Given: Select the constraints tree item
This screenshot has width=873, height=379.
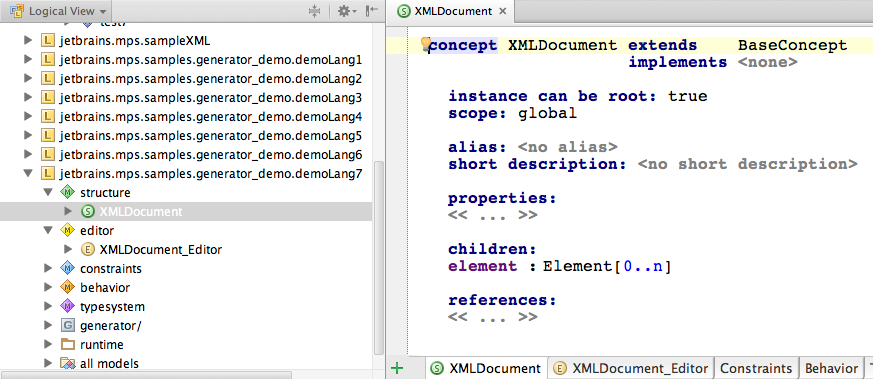Looking at the screenshot, I should click(x=111, y=269).
